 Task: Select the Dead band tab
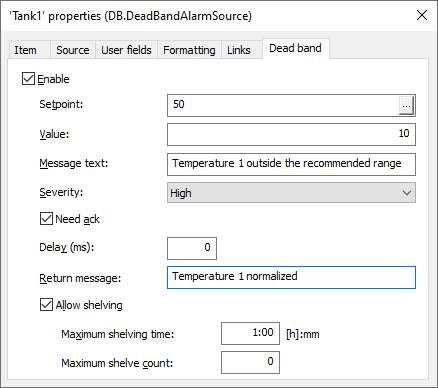coord(296,48)
